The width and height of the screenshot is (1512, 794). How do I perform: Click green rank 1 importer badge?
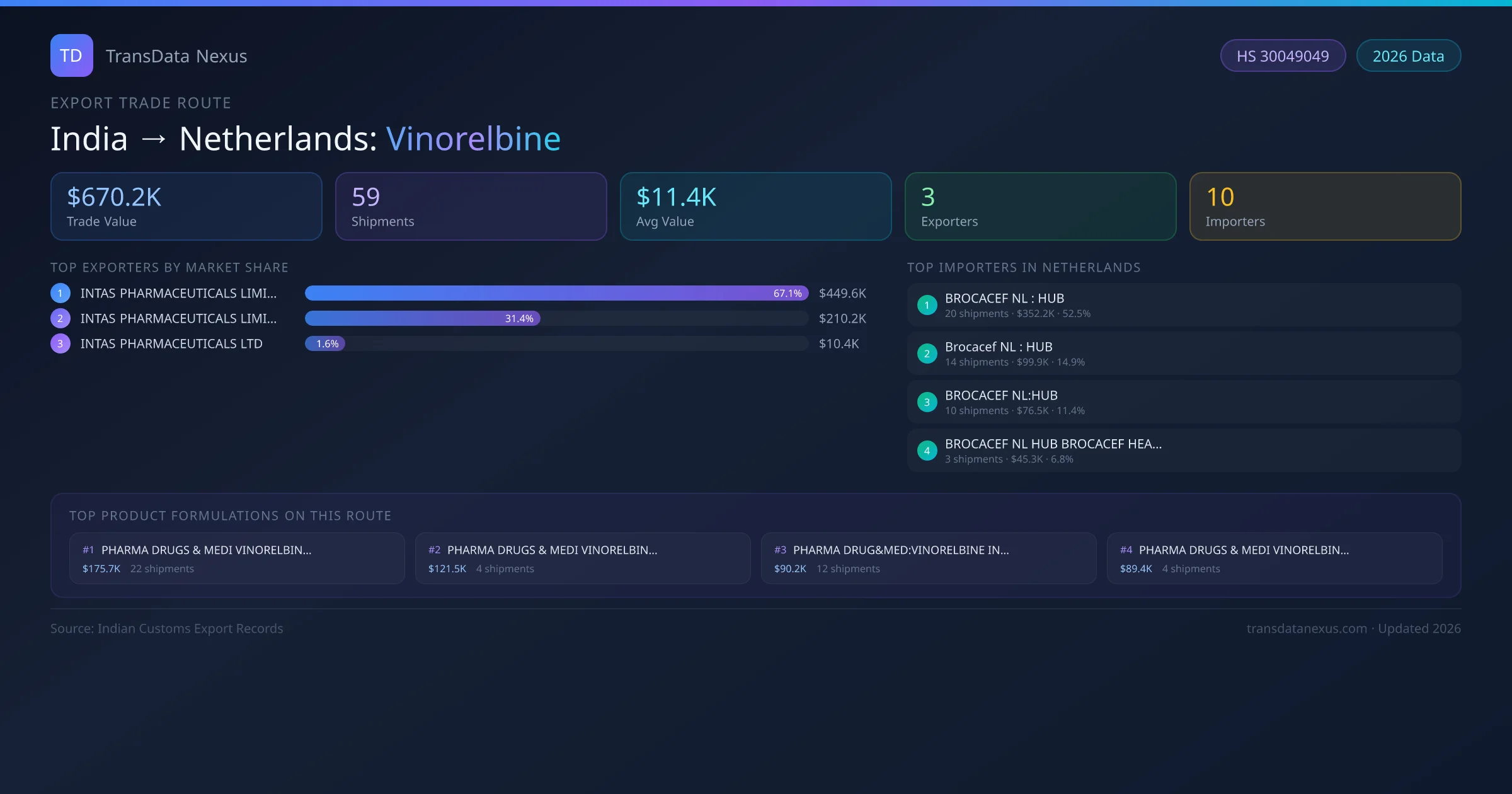(927, 305)
